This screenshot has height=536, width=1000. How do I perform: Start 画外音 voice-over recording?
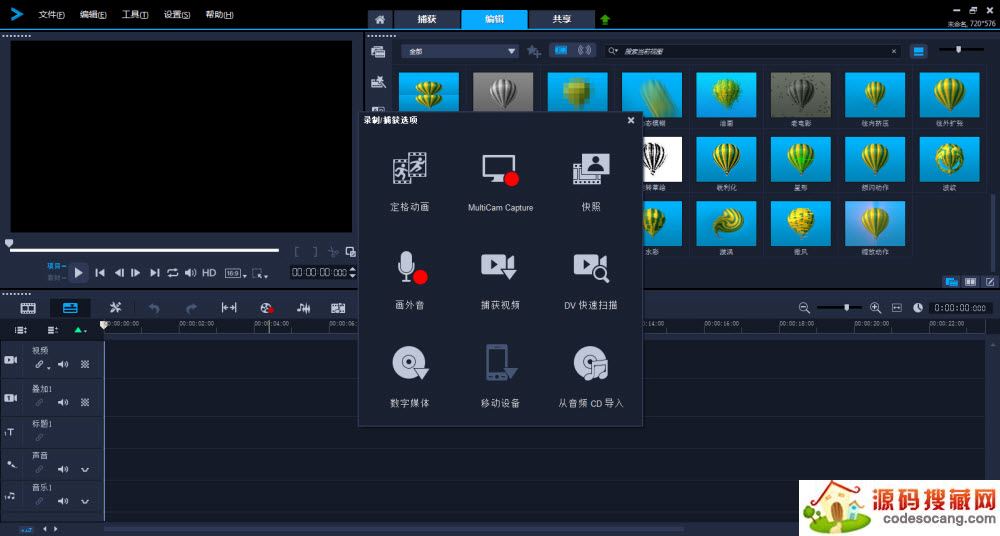409,267
